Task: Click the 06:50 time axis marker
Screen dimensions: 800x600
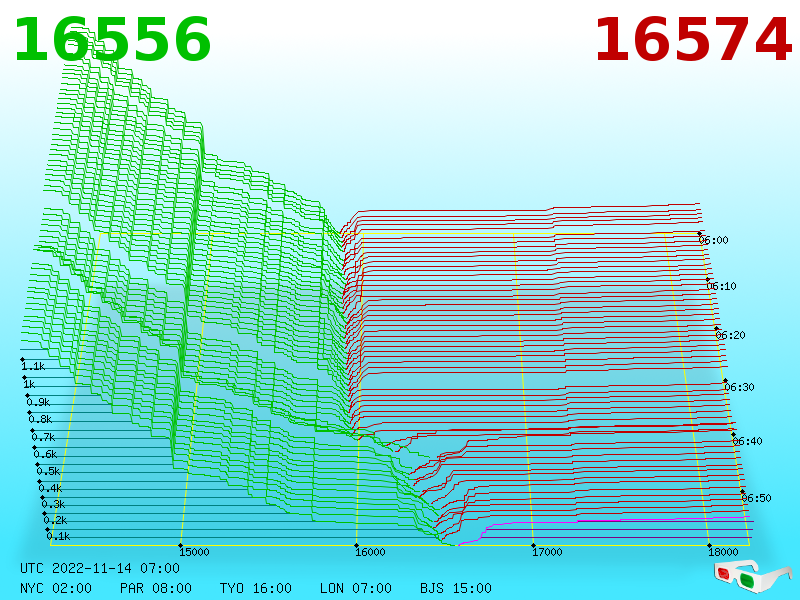Action: [756, 498]
